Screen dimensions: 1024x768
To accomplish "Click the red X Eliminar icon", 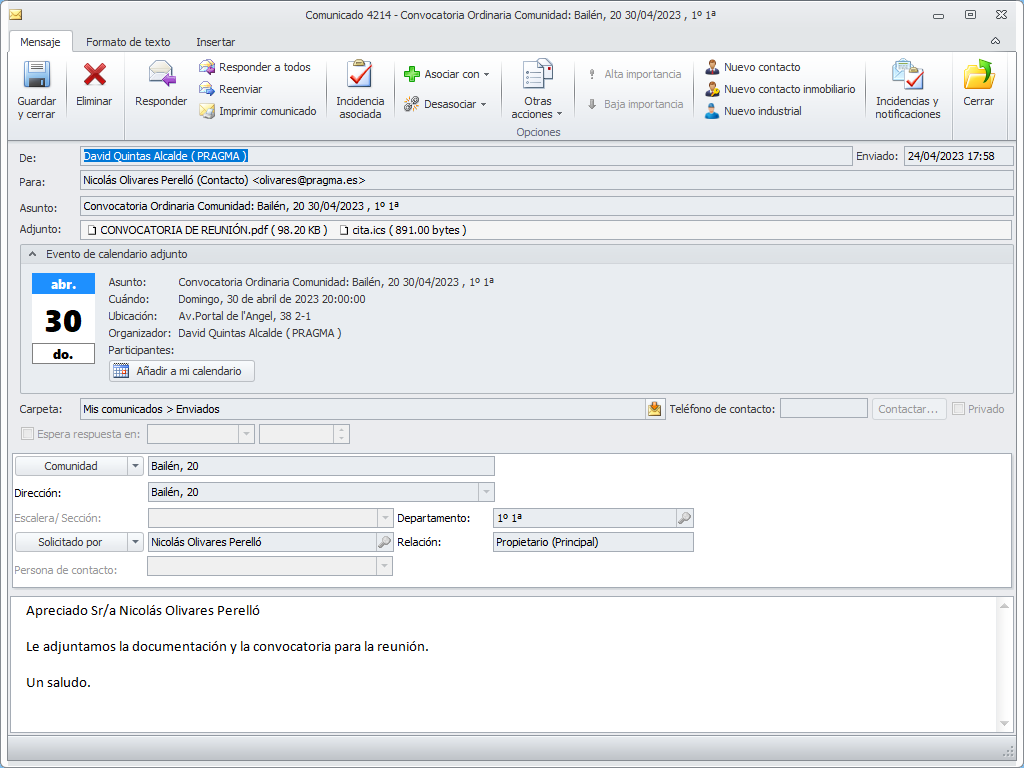I will 94,74.
